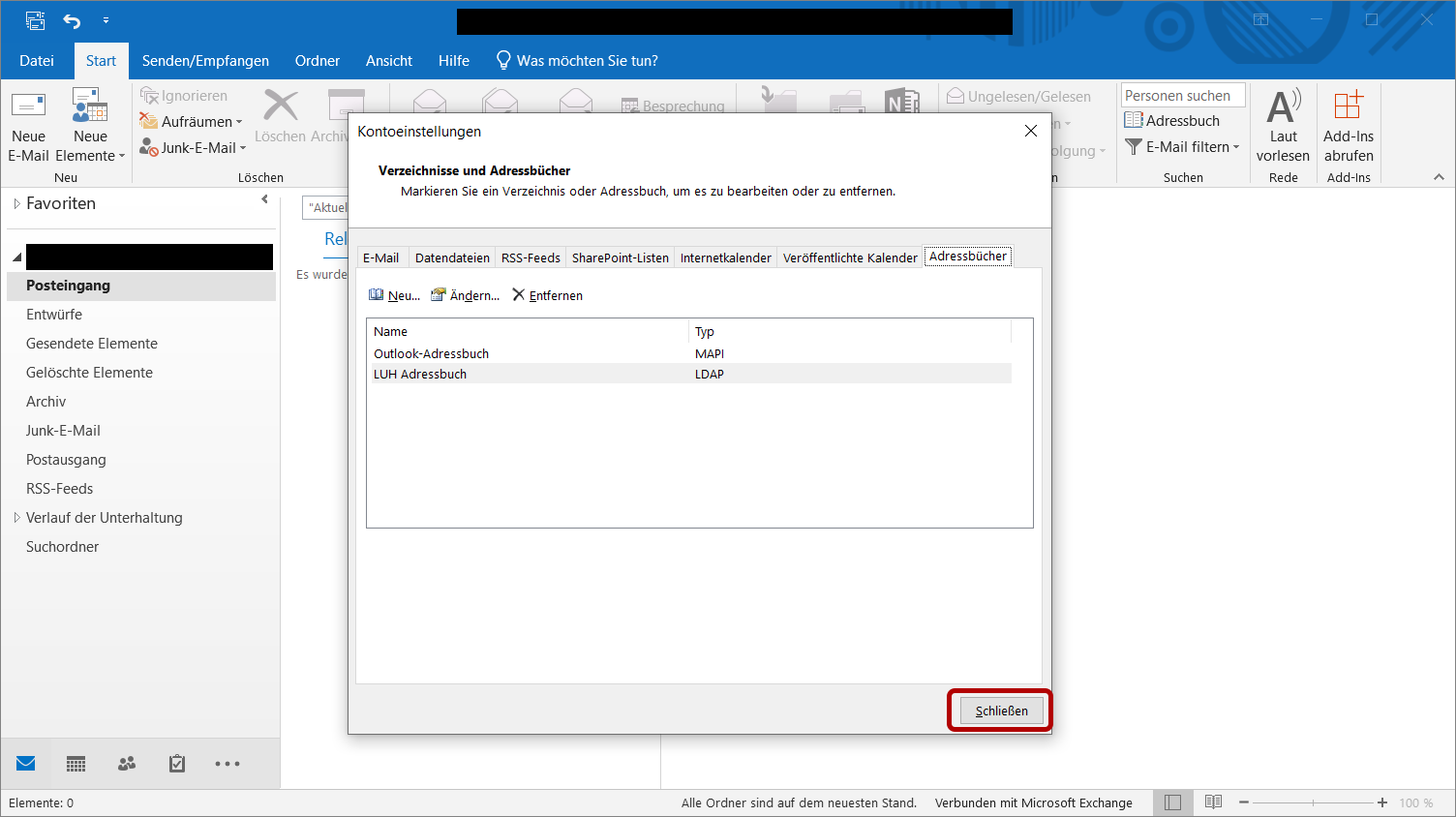Click the send/receive all folders quick-access icon

coord(35,20)
